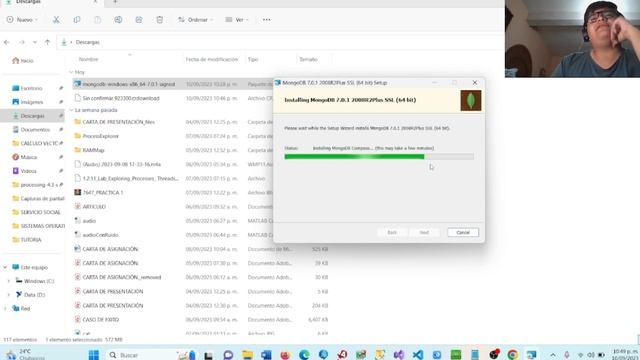Open Task View from the taskbar
Image resolution: width=640 pixels, height=360 pixels.
pyautogui.click(x=209, y=355)
